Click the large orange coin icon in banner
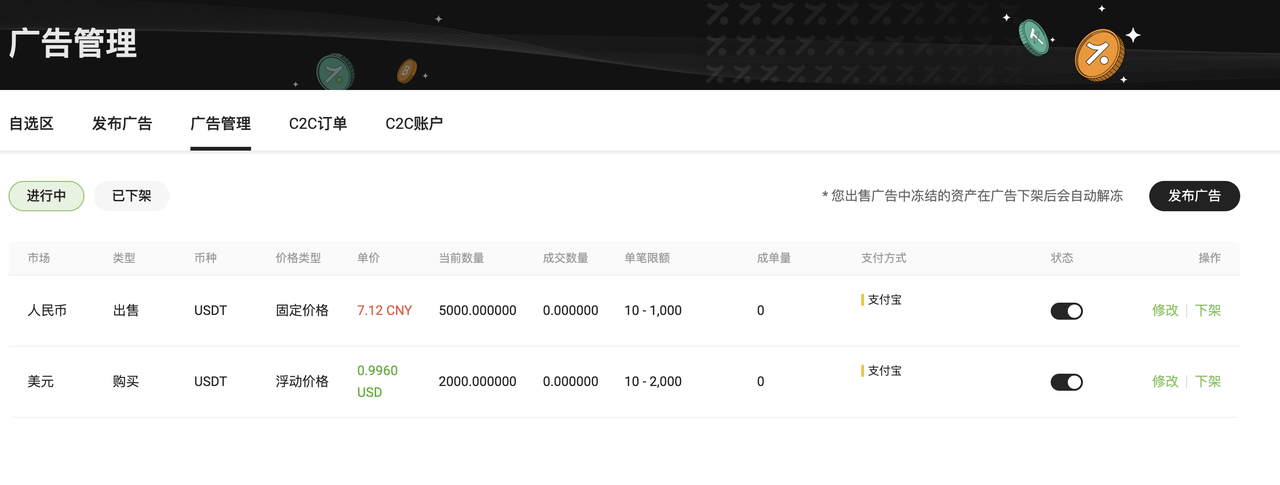This screenshot has height=485, width=1280. pos(1099,53)
